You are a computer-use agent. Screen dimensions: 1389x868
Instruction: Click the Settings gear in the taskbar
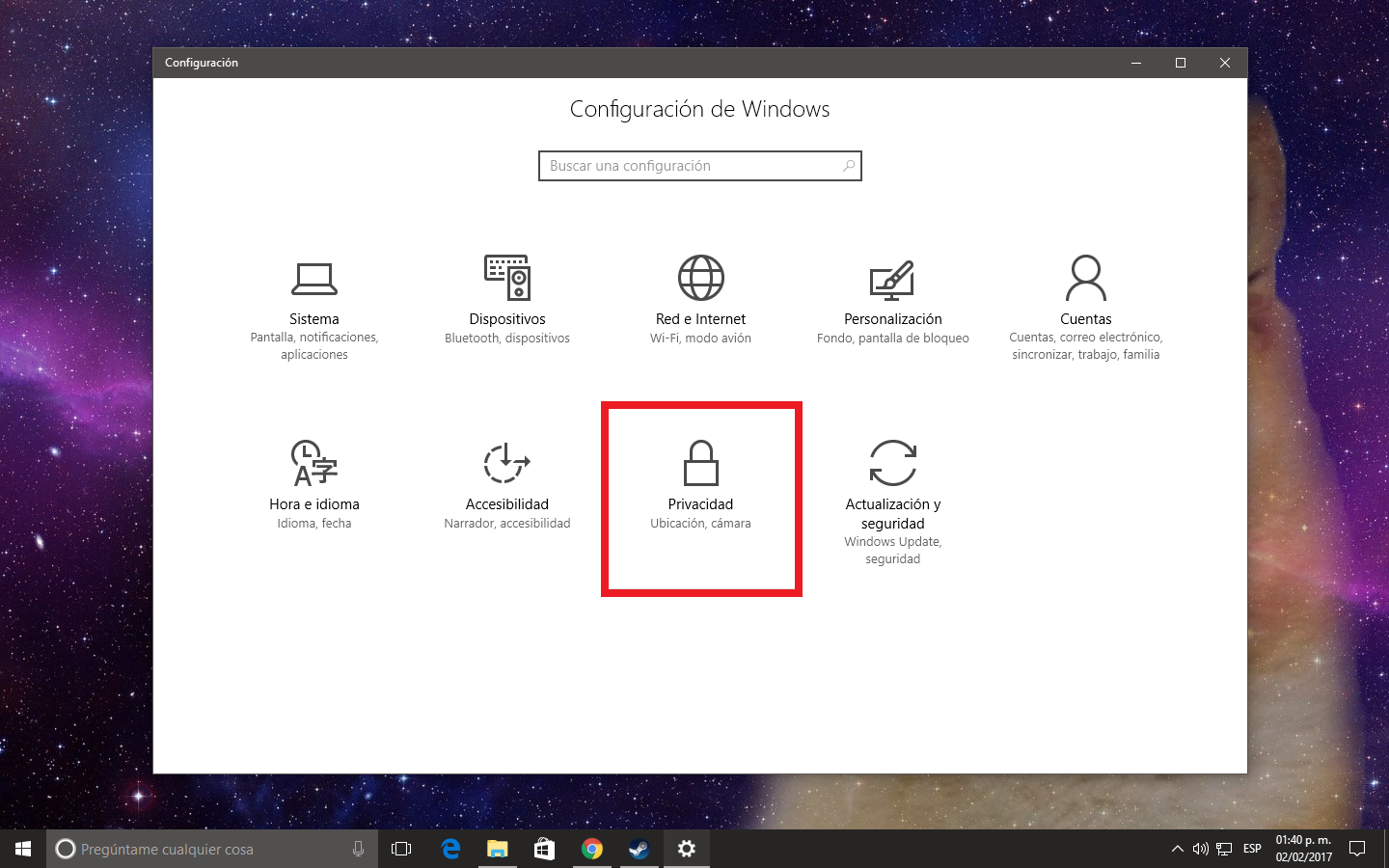click(x=687, y=849)
